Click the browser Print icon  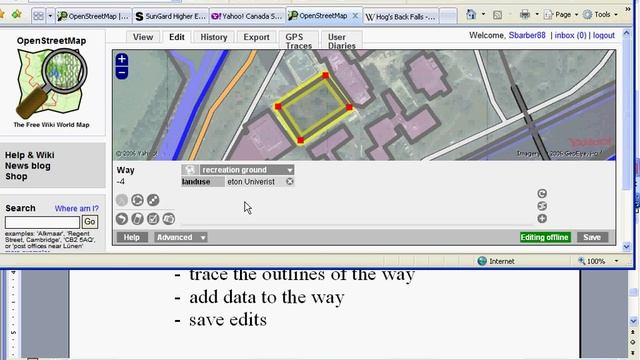pos(524,15)
